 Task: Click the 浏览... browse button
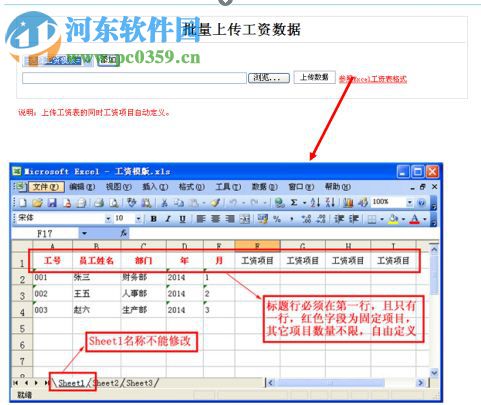pyautogui.click(x=269, y=78)
